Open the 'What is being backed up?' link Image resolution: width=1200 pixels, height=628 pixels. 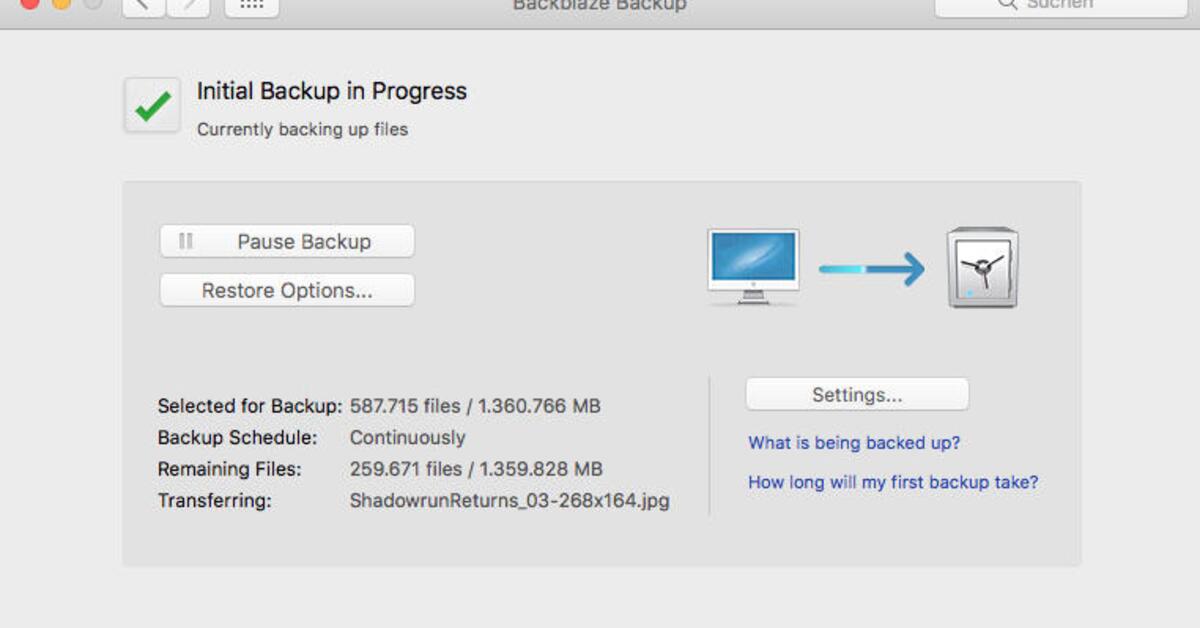point(853,443)
